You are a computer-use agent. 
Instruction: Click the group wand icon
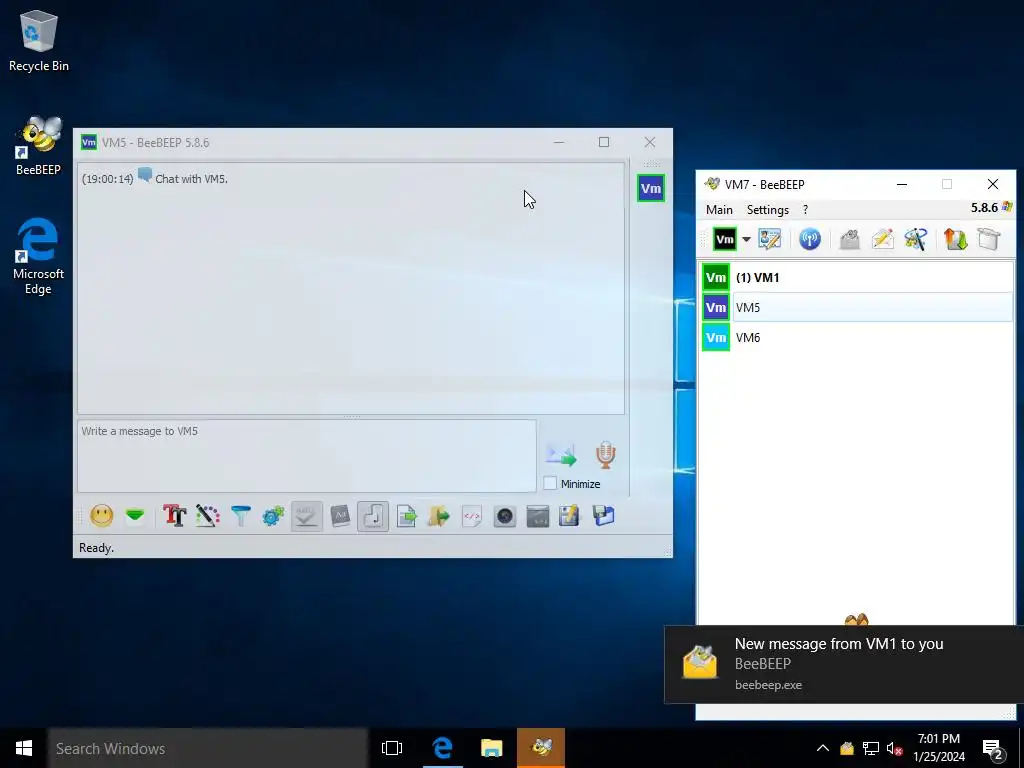[916, 239]
